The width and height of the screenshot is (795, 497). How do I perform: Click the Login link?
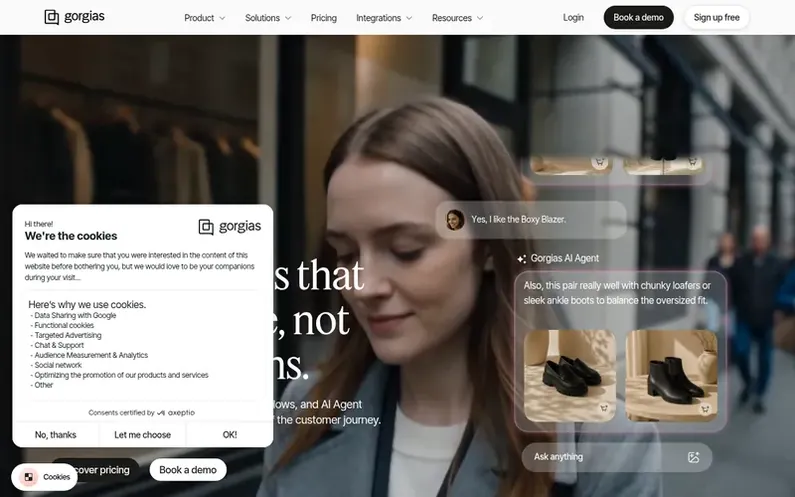[573, 18]
